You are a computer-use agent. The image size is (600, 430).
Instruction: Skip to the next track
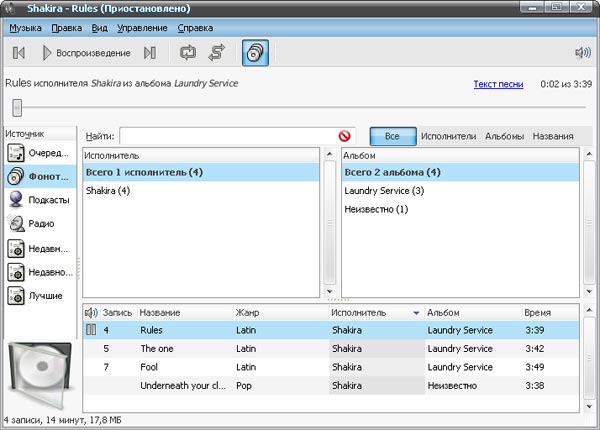coord(150,52)
